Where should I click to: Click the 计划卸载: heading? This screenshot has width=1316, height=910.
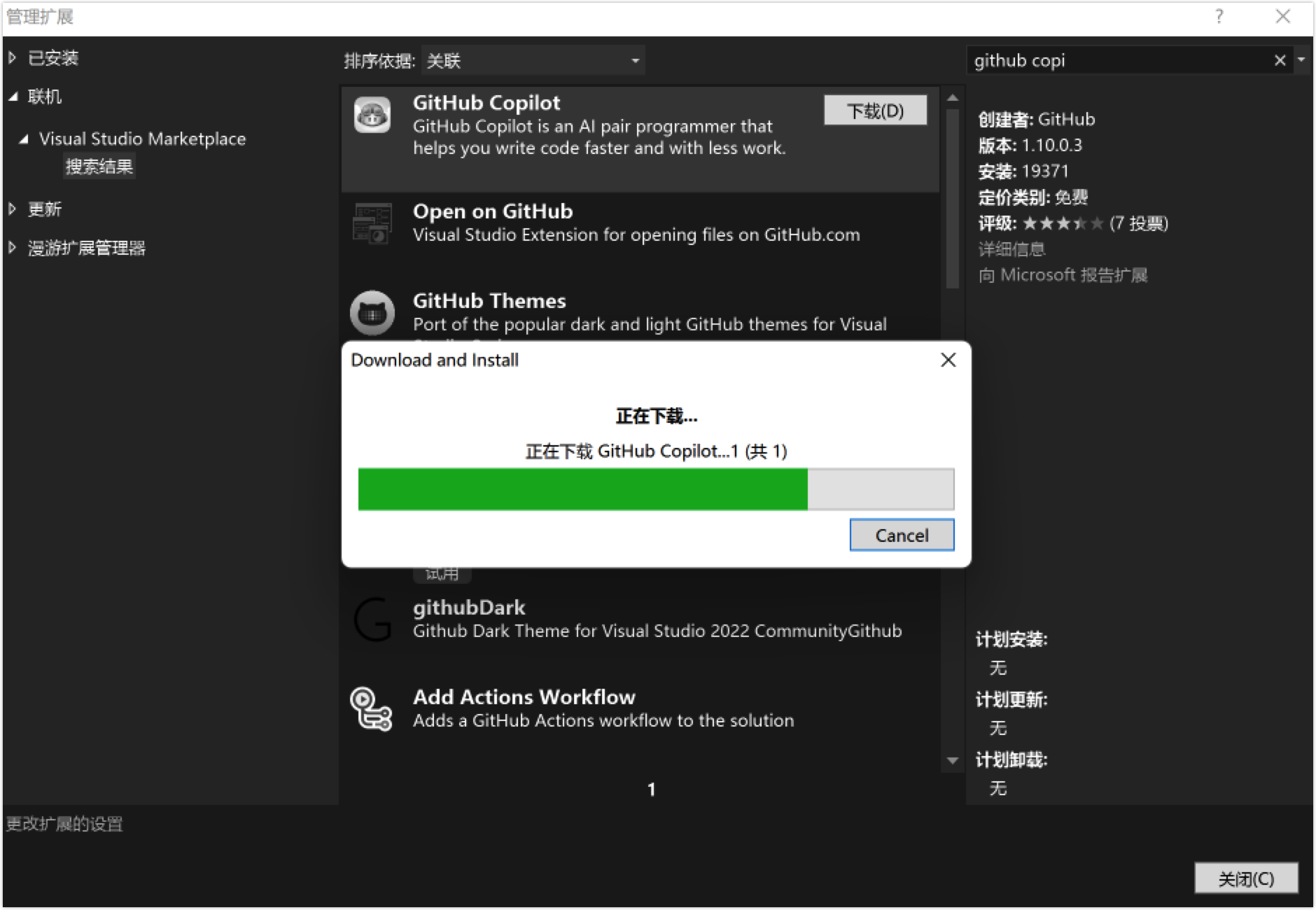(x=1011, y=759)
